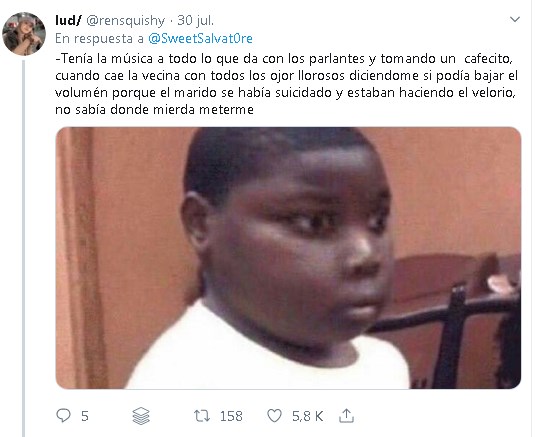The width and height of the screenshot is (538, 437).
Task: Click the tweet text about the vecina
Action: point(286,84)
